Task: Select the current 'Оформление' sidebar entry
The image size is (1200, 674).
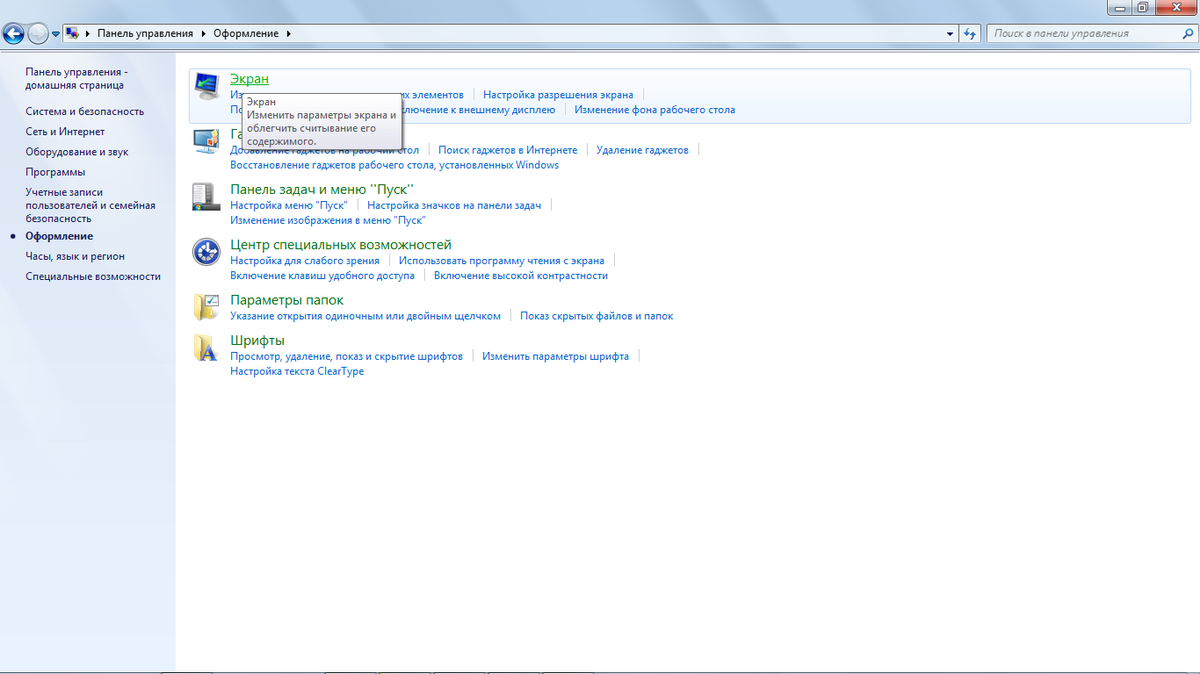Action: 59,236
